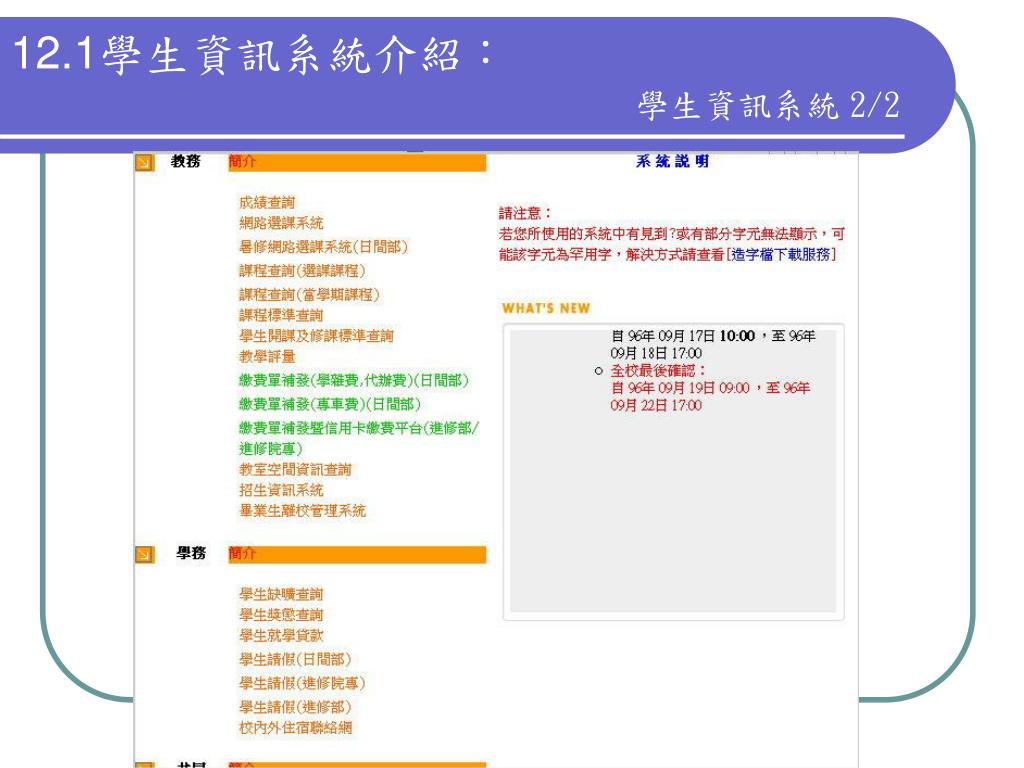Open 學生請假(進修院專)

pos(302,683)
